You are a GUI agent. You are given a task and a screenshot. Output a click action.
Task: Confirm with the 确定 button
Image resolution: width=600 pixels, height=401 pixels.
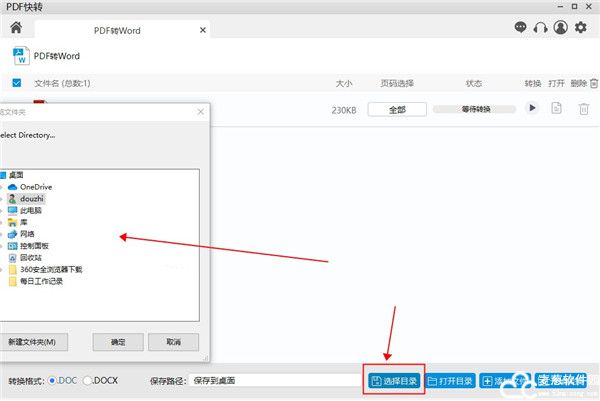(x=118, y=342)
